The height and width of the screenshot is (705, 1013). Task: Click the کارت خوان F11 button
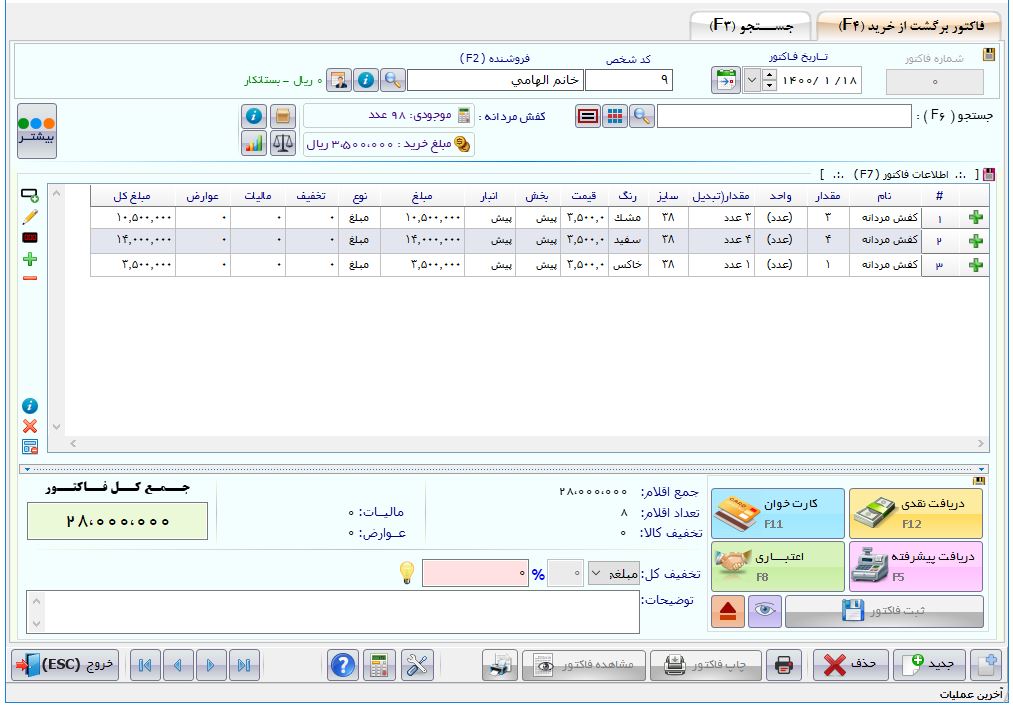click(777, 512)
